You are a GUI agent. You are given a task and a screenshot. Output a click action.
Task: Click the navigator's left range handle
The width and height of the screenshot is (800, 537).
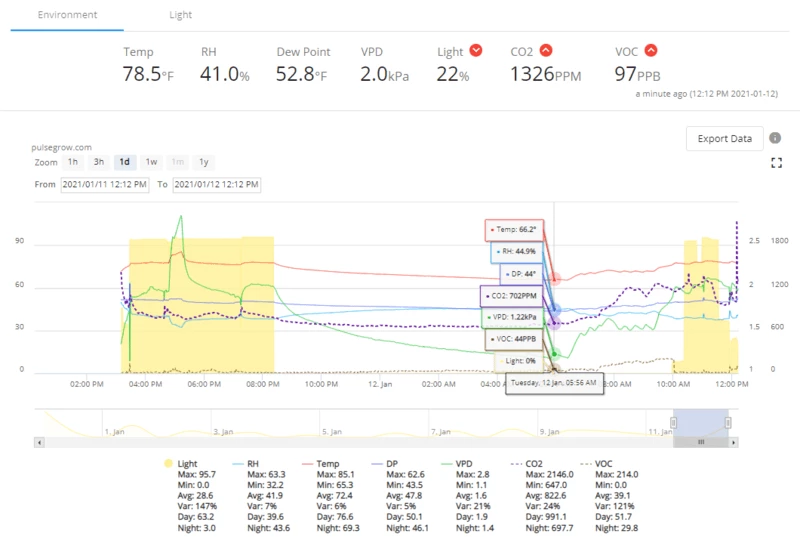coord(673,422)
